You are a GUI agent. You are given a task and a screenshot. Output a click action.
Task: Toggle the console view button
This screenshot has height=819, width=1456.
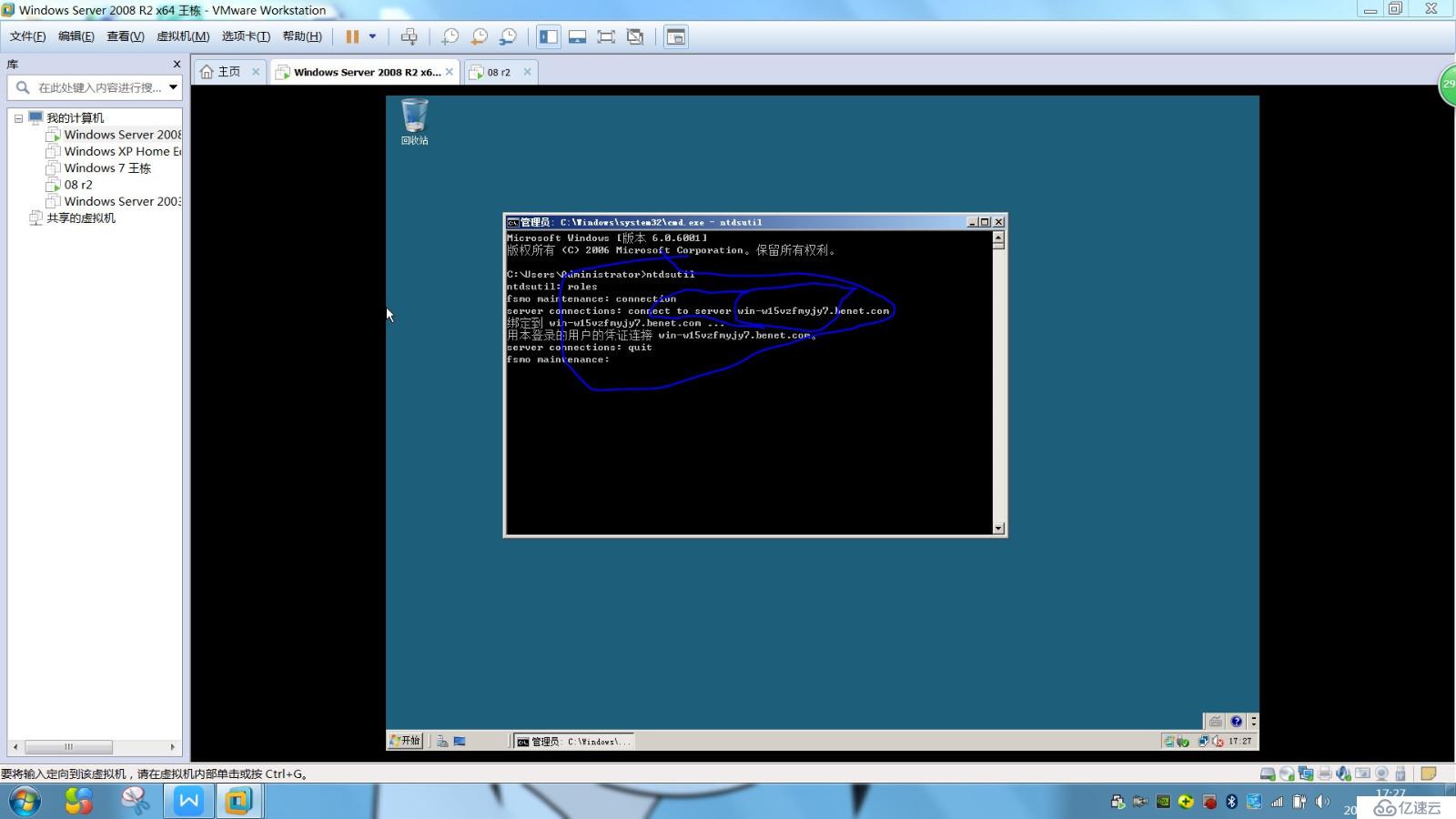click(x=676, y=36)
